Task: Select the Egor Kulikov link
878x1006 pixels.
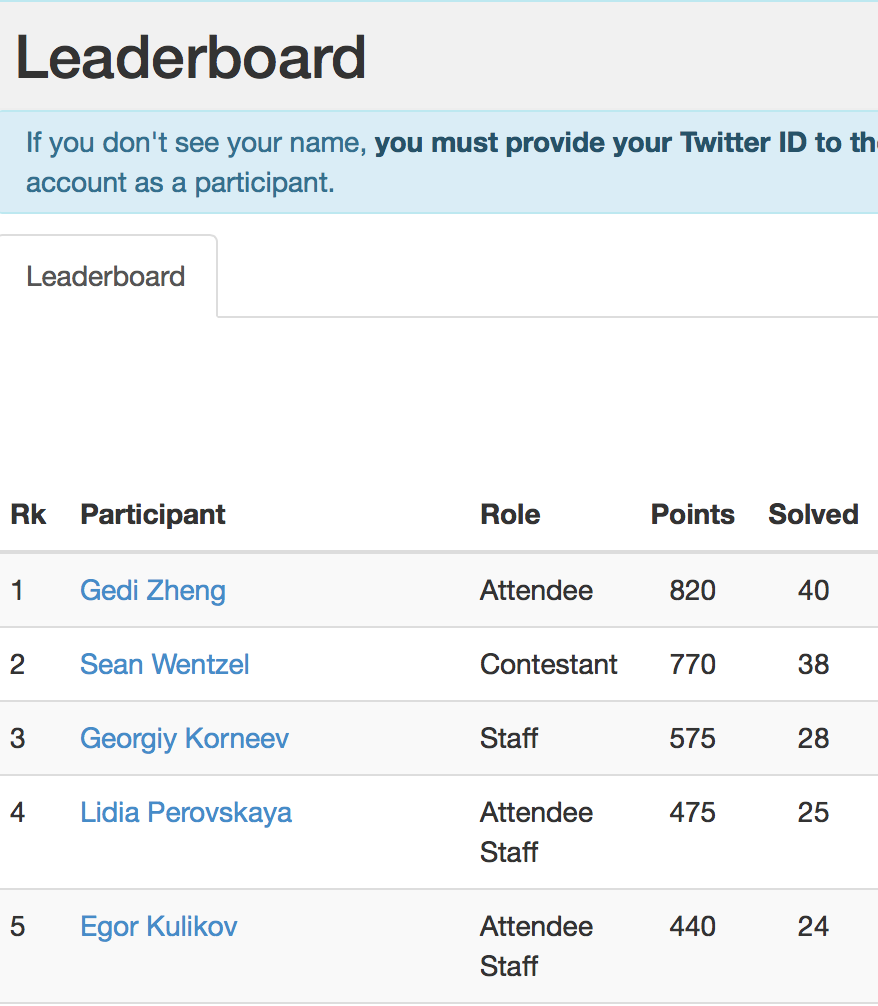Action: point(159,927)
